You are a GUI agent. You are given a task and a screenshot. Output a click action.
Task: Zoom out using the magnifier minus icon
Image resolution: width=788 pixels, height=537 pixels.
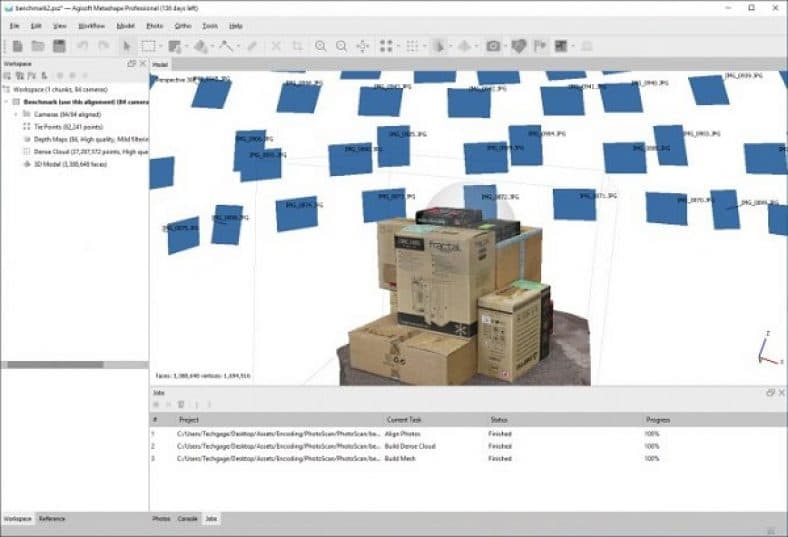pos(341,46)
